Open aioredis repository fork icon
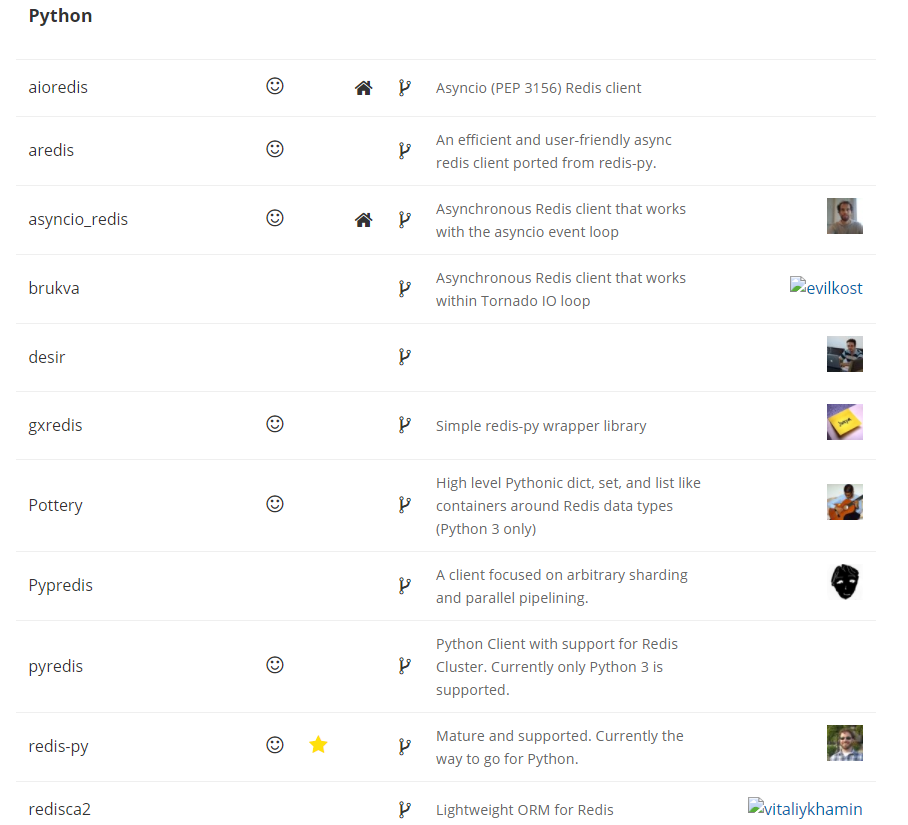 pos(405,88)
